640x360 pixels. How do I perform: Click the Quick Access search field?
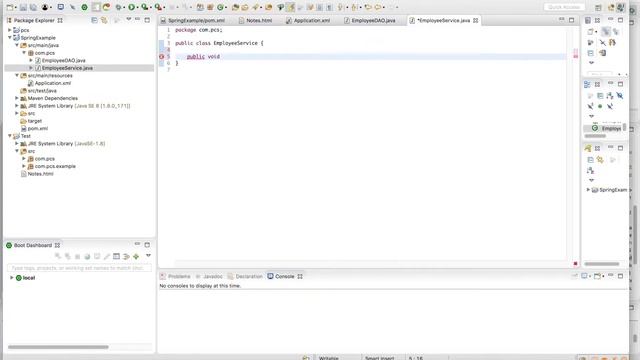point(564,7)
